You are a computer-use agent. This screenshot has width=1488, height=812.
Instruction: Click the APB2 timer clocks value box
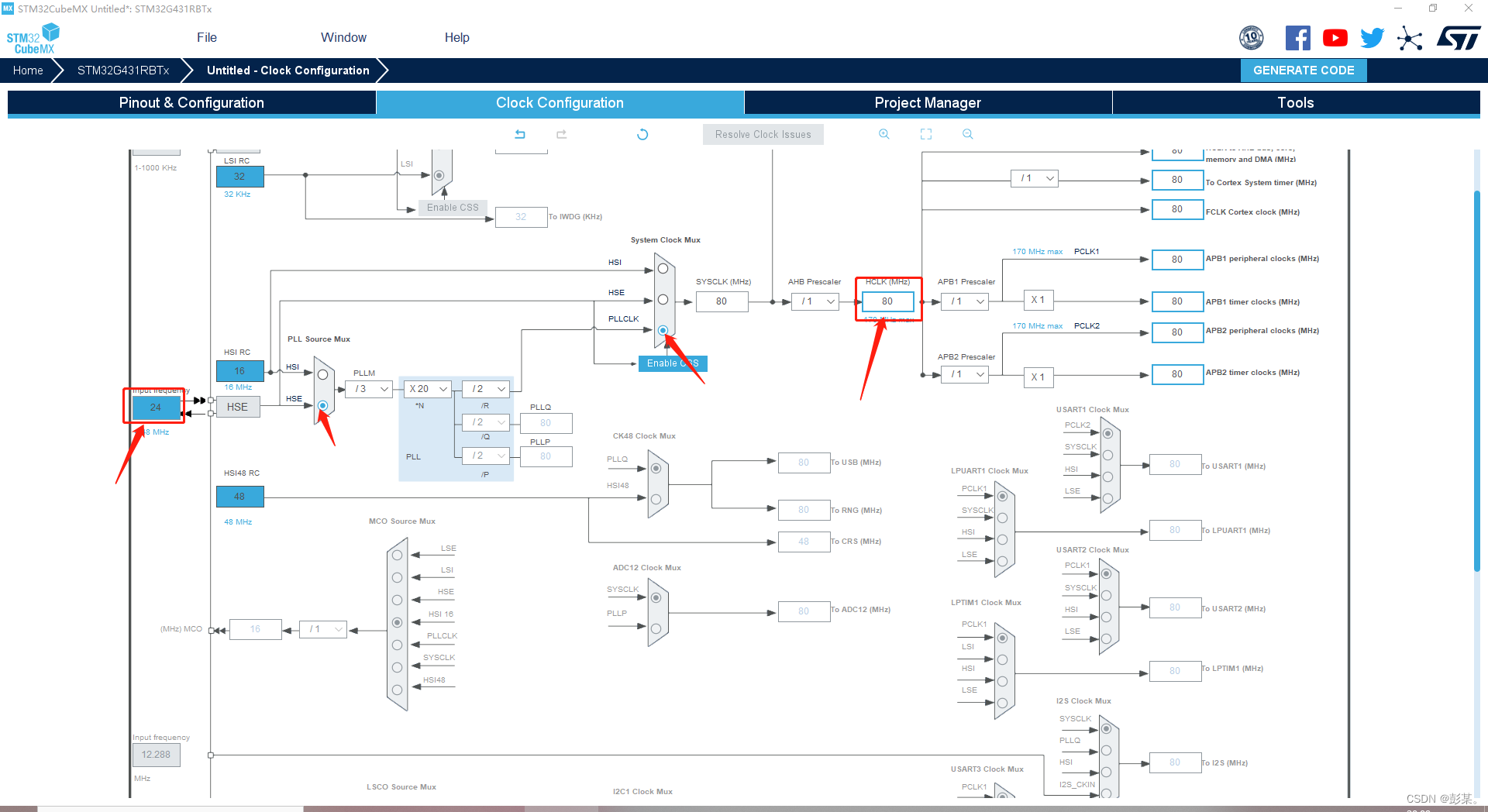click(x=1177, y=374)
